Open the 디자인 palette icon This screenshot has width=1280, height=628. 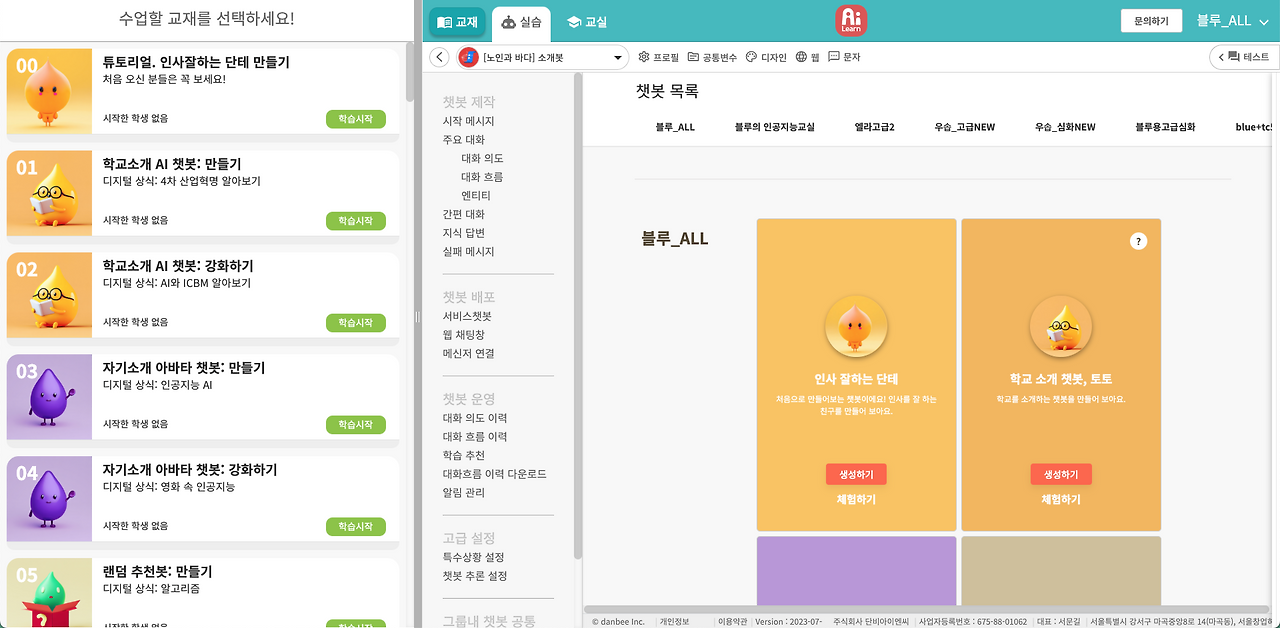coord(751,57)
